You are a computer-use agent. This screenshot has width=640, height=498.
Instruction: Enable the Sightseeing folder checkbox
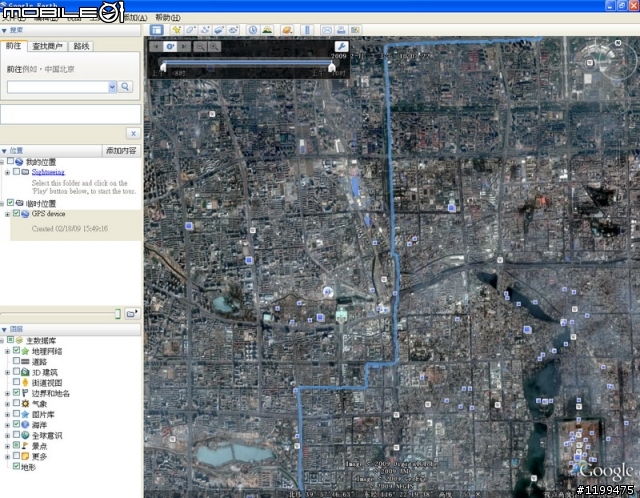[x=16, y=171]
